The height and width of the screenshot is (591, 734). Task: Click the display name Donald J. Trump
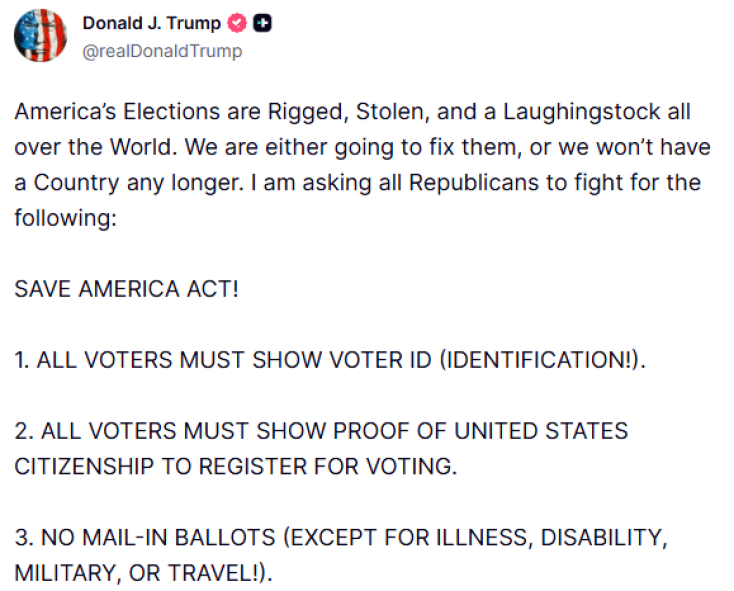point(152,23)
